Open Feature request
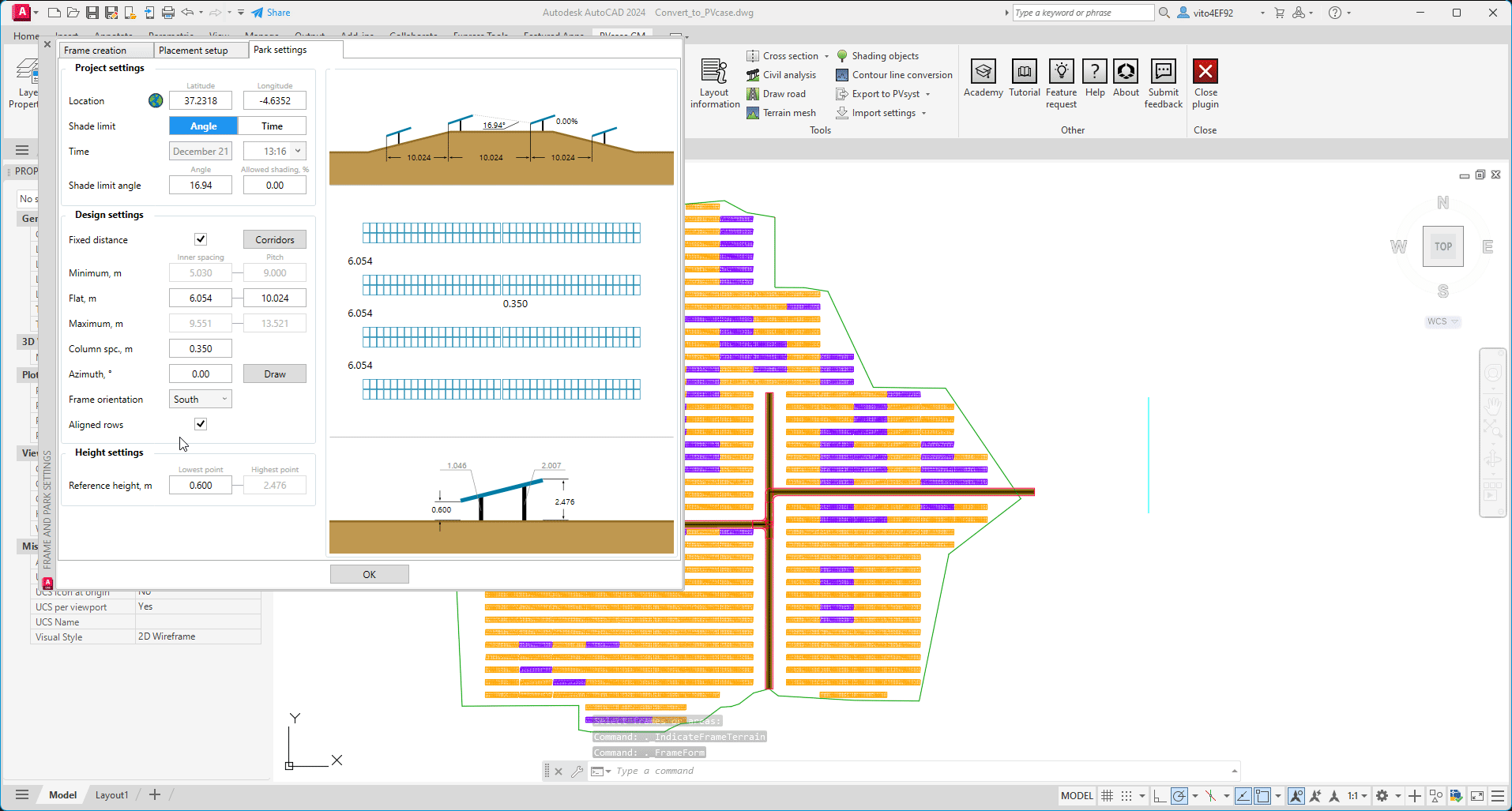The height and width of the screenshot is (811, 1512). pos(1062,83)
